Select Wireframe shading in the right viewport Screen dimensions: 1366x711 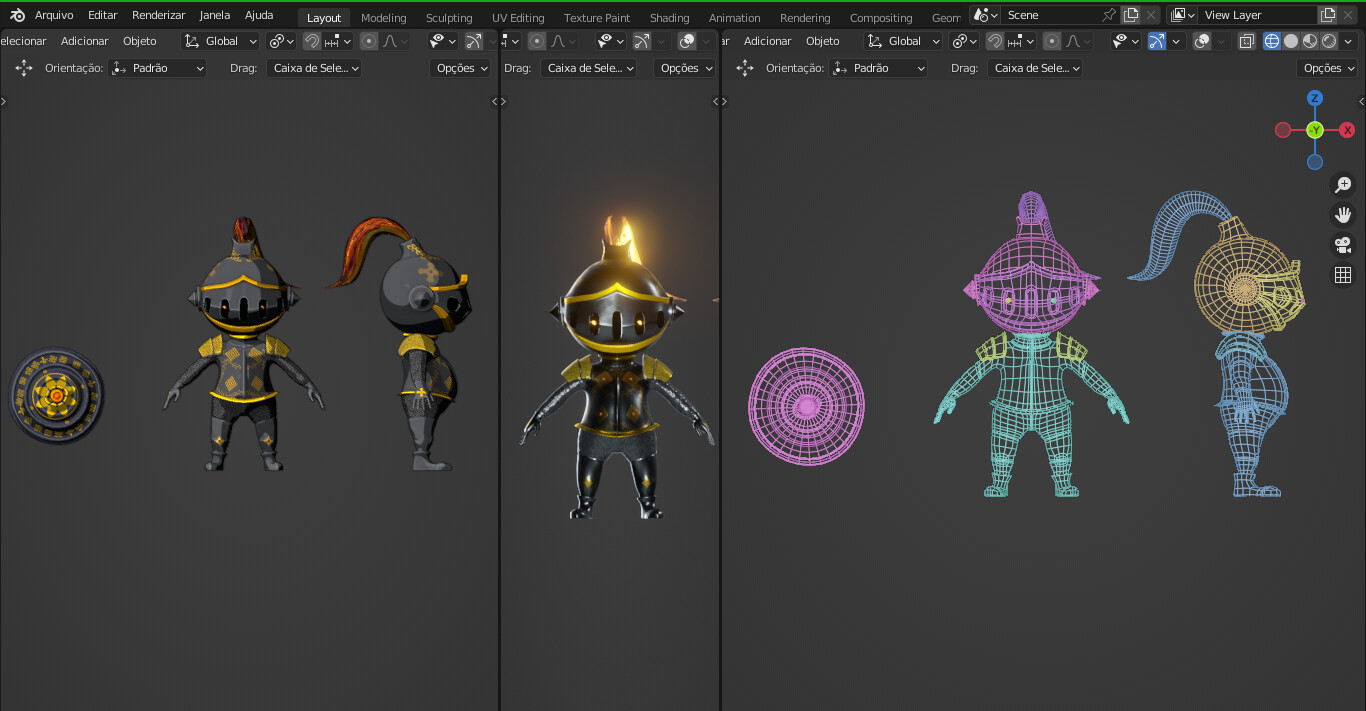pos(1272,41)
